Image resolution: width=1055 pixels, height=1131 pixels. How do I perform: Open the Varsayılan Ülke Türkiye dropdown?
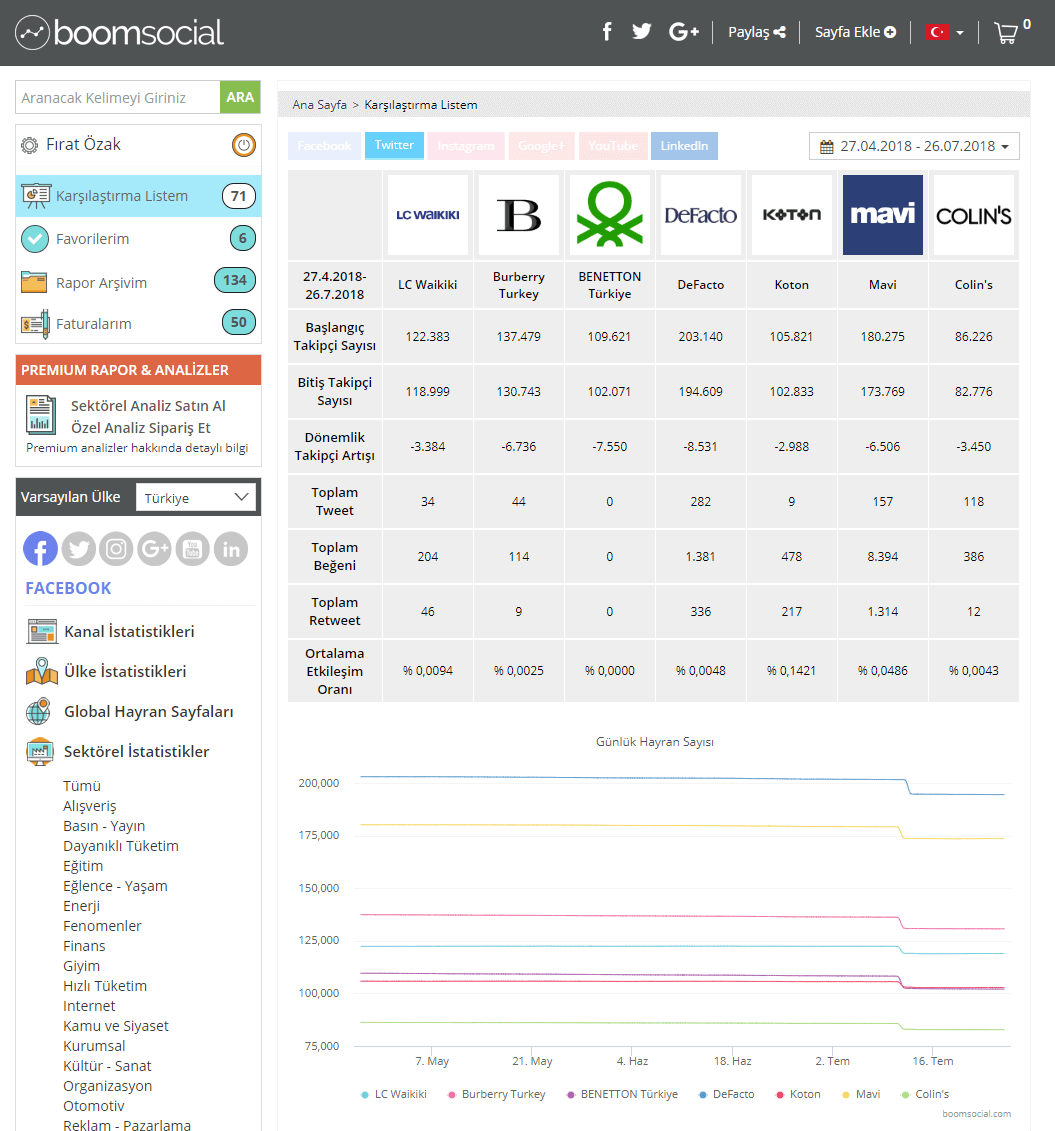(x=195, y=498)
